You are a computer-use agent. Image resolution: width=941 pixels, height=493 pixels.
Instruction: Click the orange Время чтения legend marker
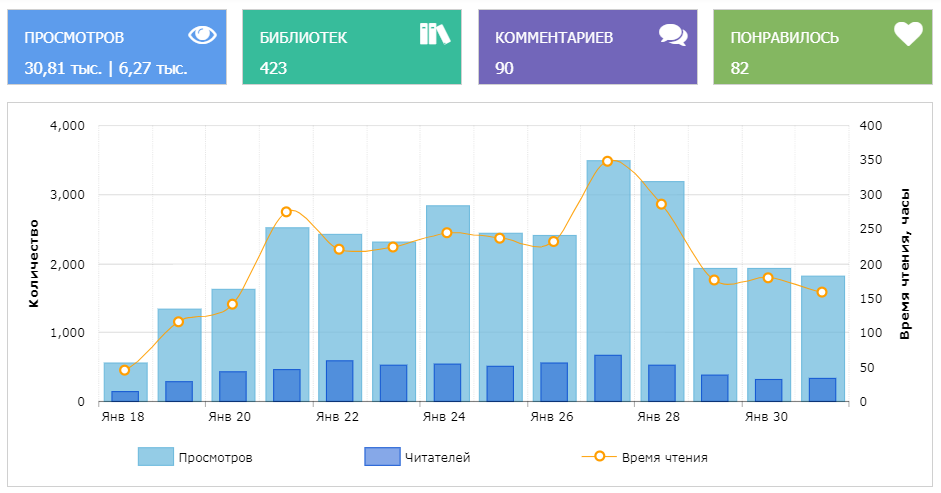coord(598,457)
